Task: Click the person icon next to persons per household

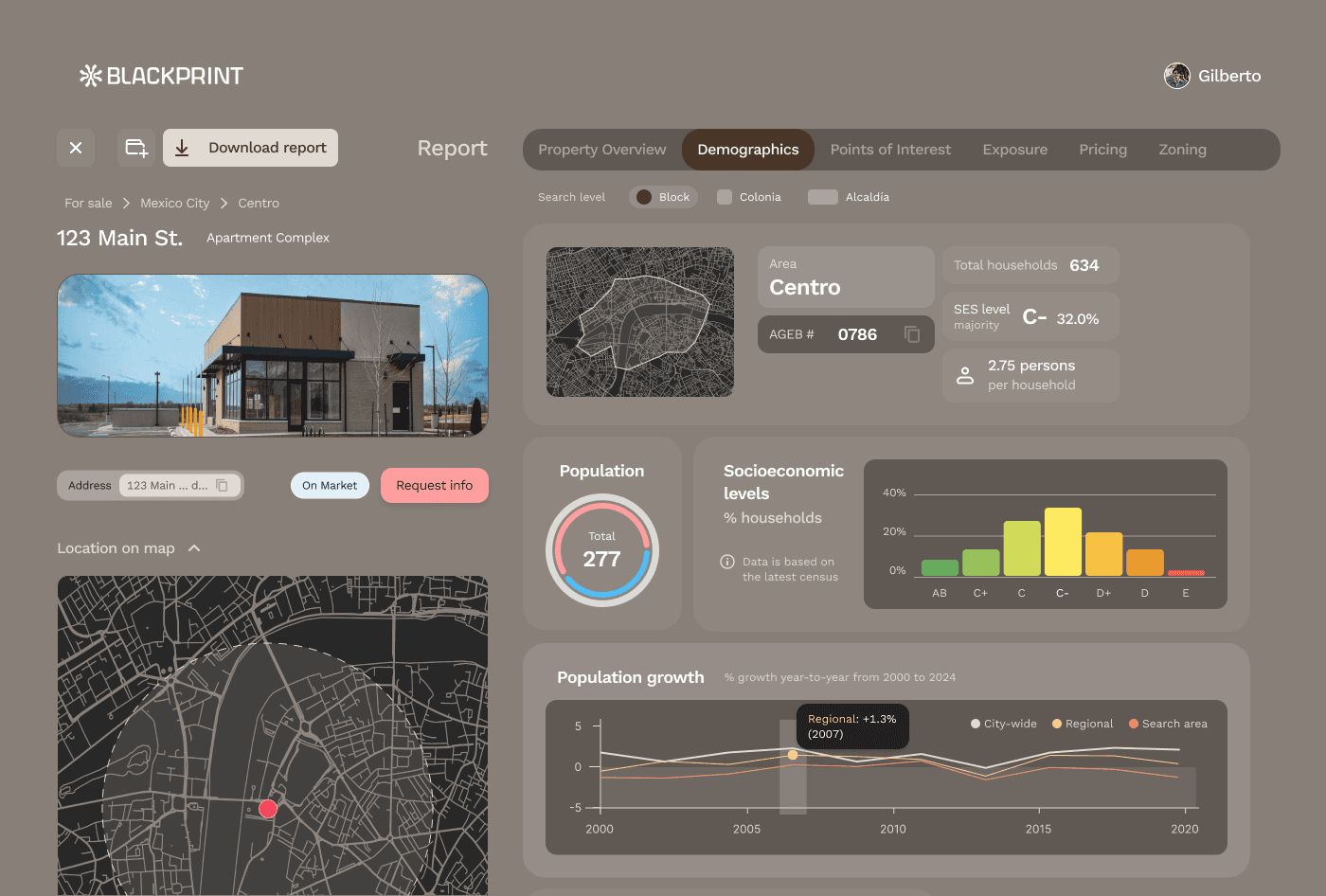Action: tap(964, 375)
